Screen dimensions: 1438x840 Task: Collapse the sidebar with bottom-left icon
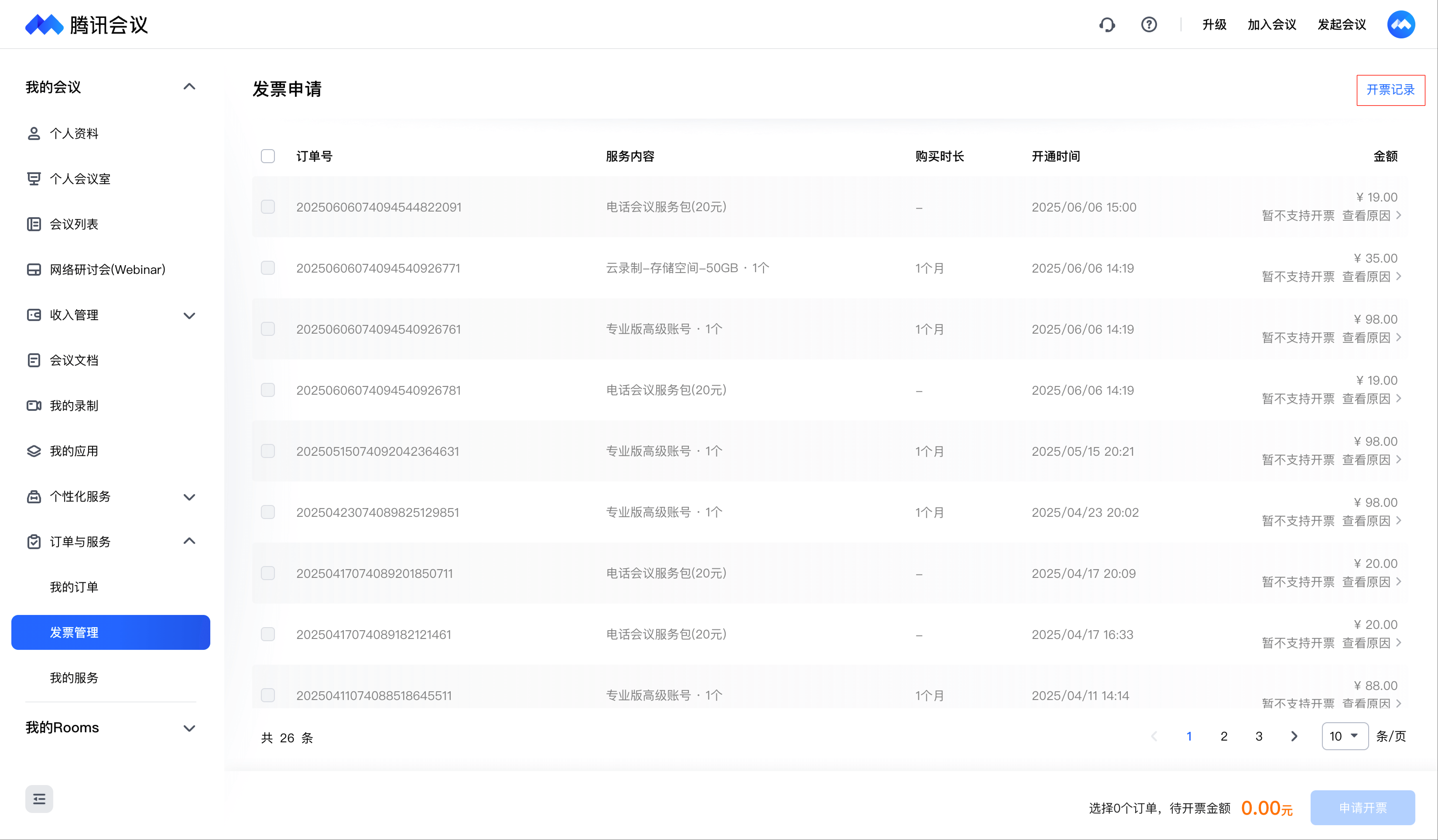coord(39,799)
